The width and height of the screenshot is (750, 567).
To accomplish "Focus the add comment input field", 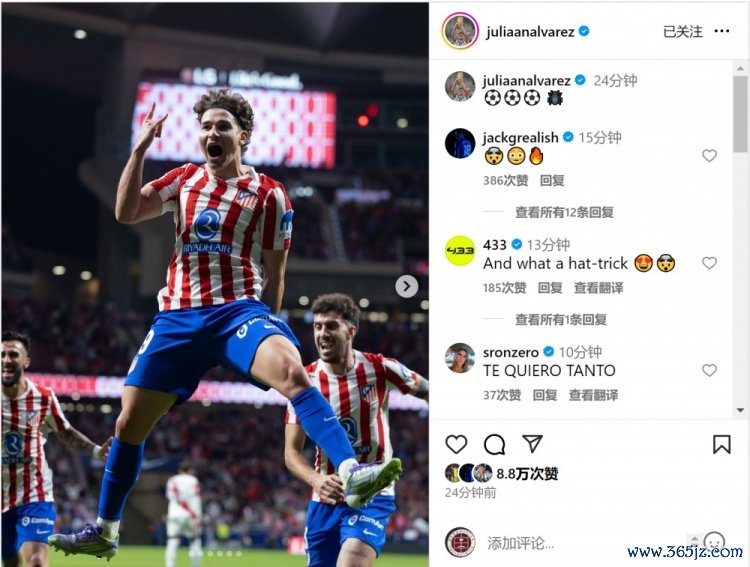I will (x=586, y=543).
